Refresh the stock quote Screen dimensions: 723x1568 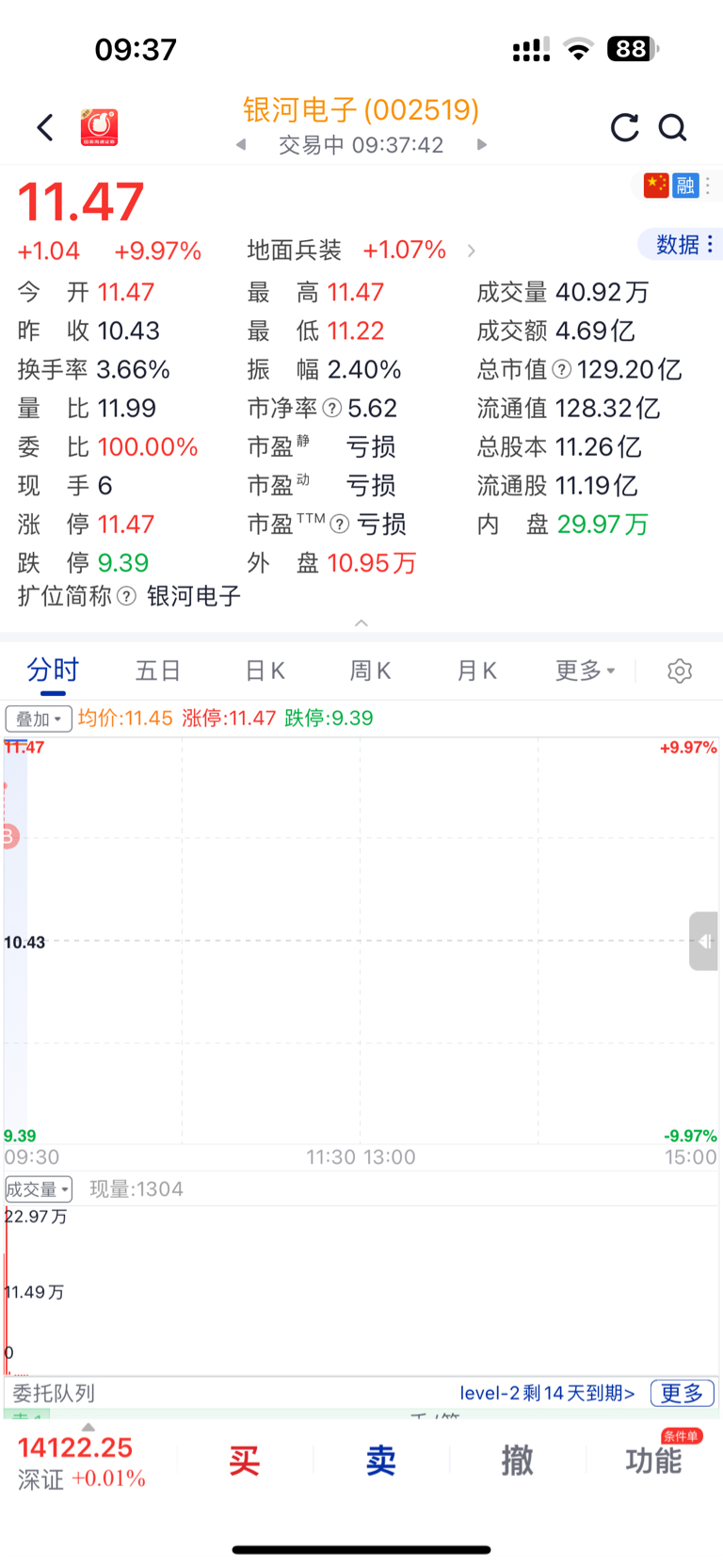(x=624, y=127)
